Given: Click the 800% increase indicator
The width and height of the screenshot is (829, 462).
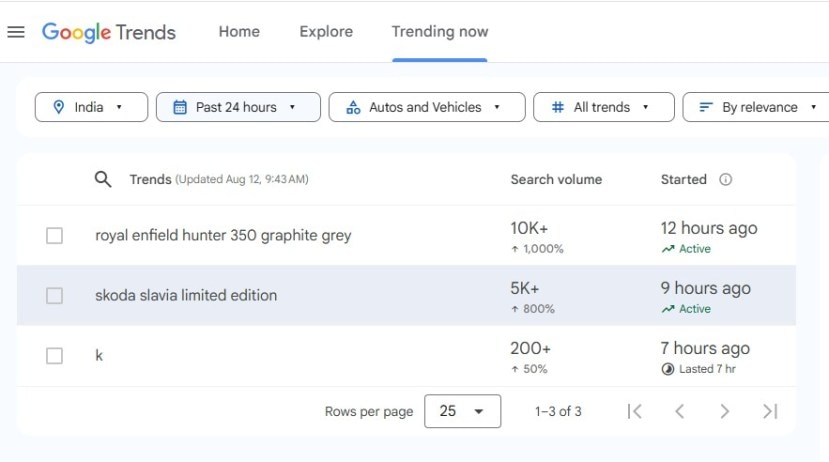Looking at the screenshot, I should coord(533,309).
